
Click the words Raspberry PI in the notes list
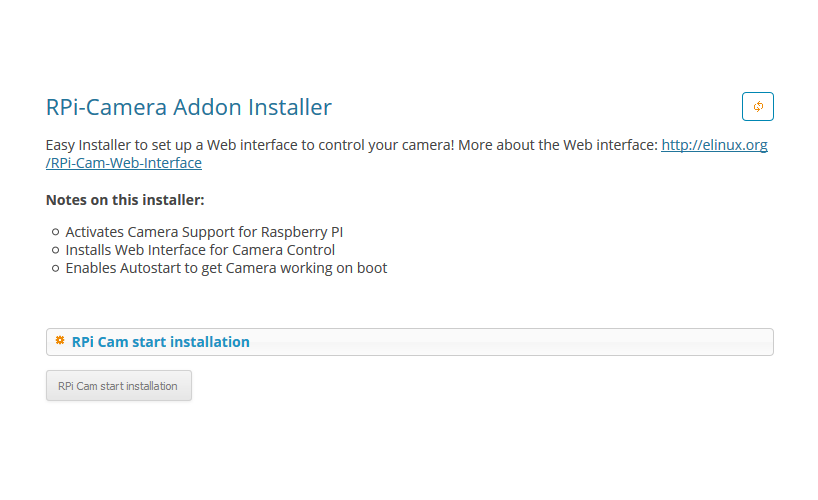coord(302,232)
